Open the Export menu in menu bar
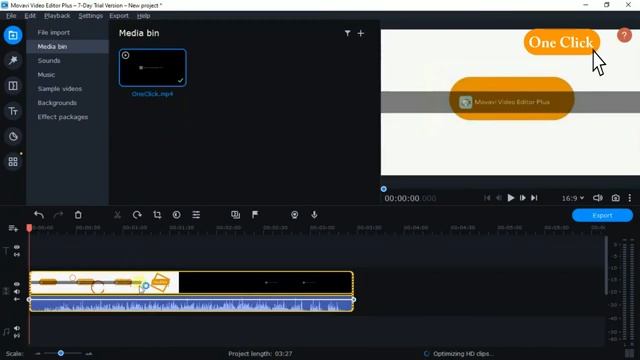 pyautogui.click(x=119, y=16)
